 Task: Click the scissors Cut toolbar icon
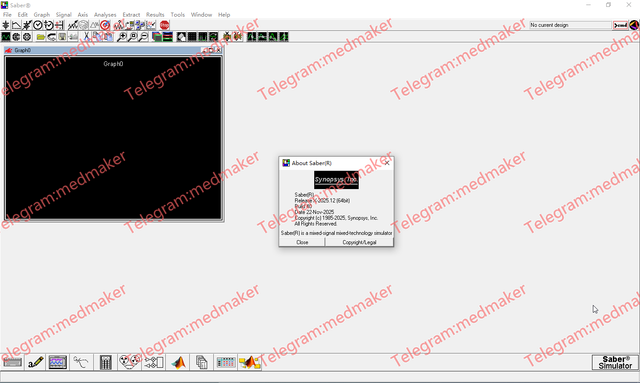pos(86,37)
